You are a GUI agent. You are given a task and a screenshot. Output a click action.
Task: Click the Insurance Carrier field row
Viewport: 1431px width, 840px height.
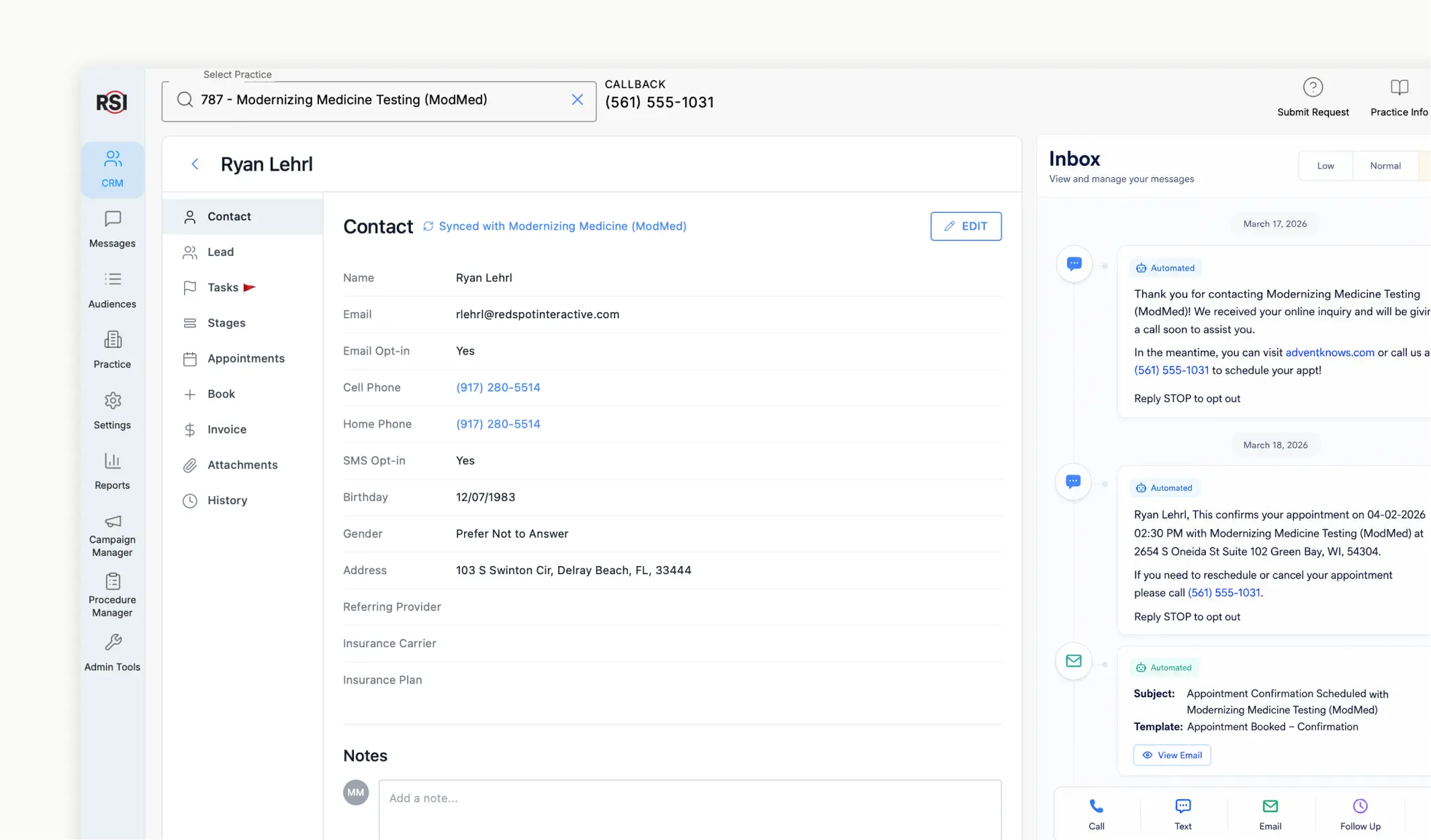click(672, 644)
